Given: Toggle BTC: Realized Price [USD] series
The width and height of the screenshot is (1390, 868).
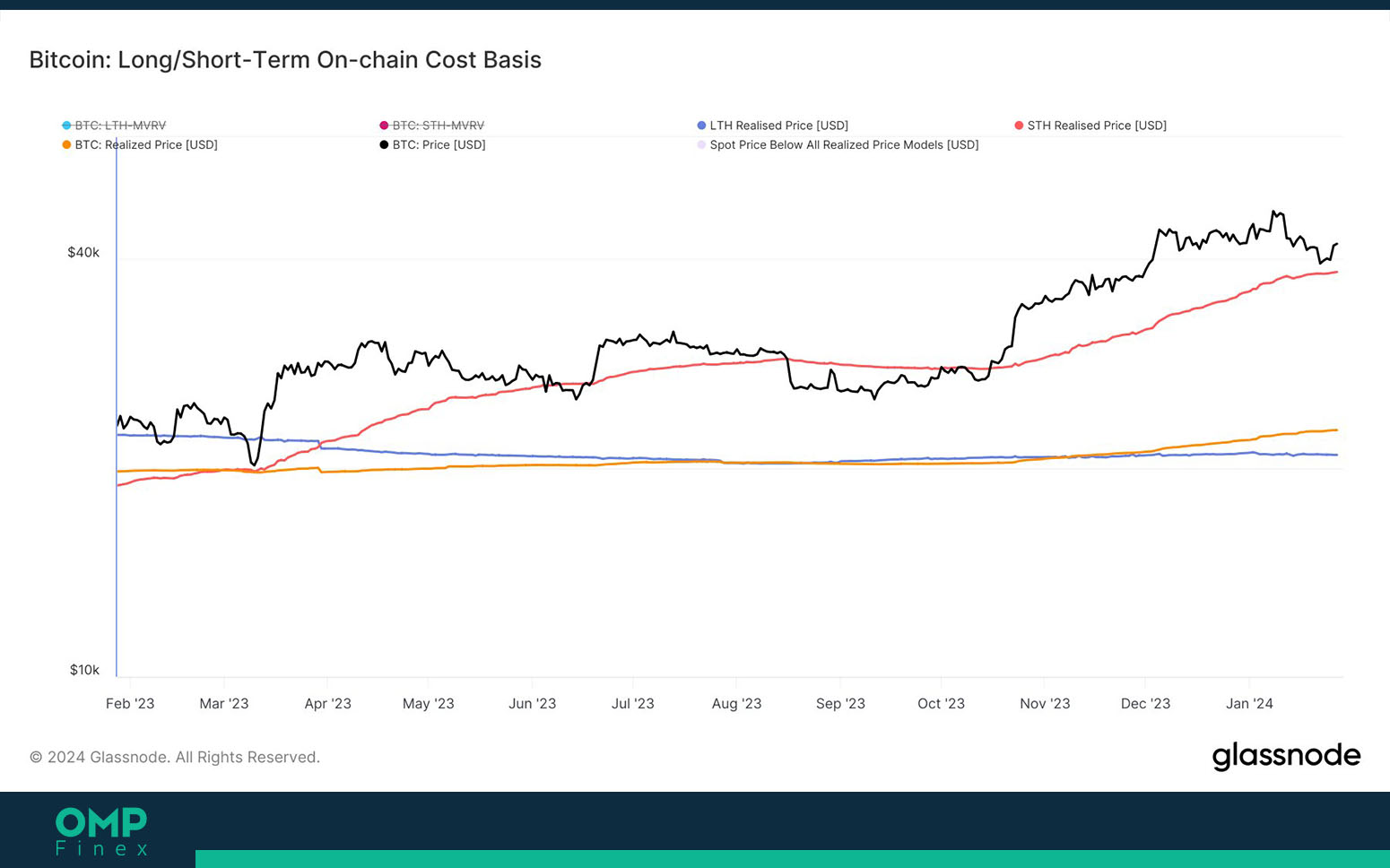Looking at the screenshot, I should click(x=139, y=144).
